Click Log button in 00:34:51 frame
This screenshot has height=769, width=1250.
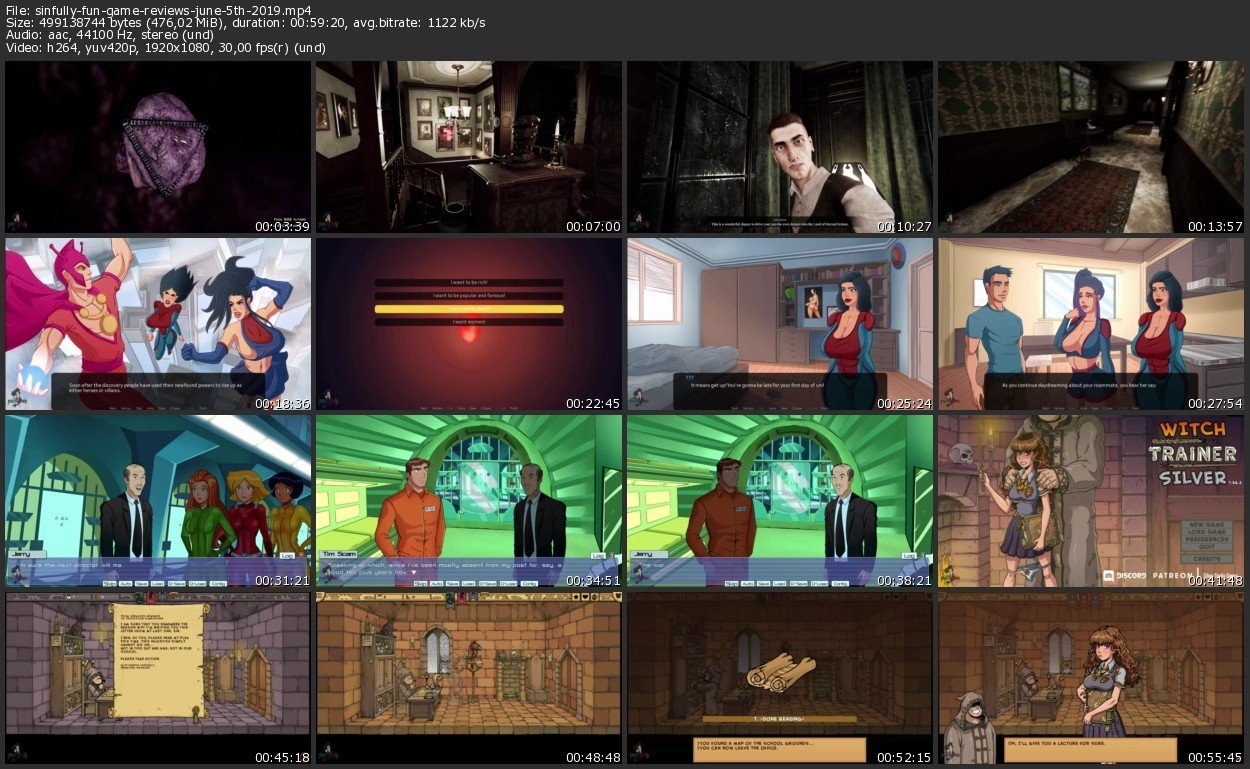pyautogui.click(x=598, y=555)
